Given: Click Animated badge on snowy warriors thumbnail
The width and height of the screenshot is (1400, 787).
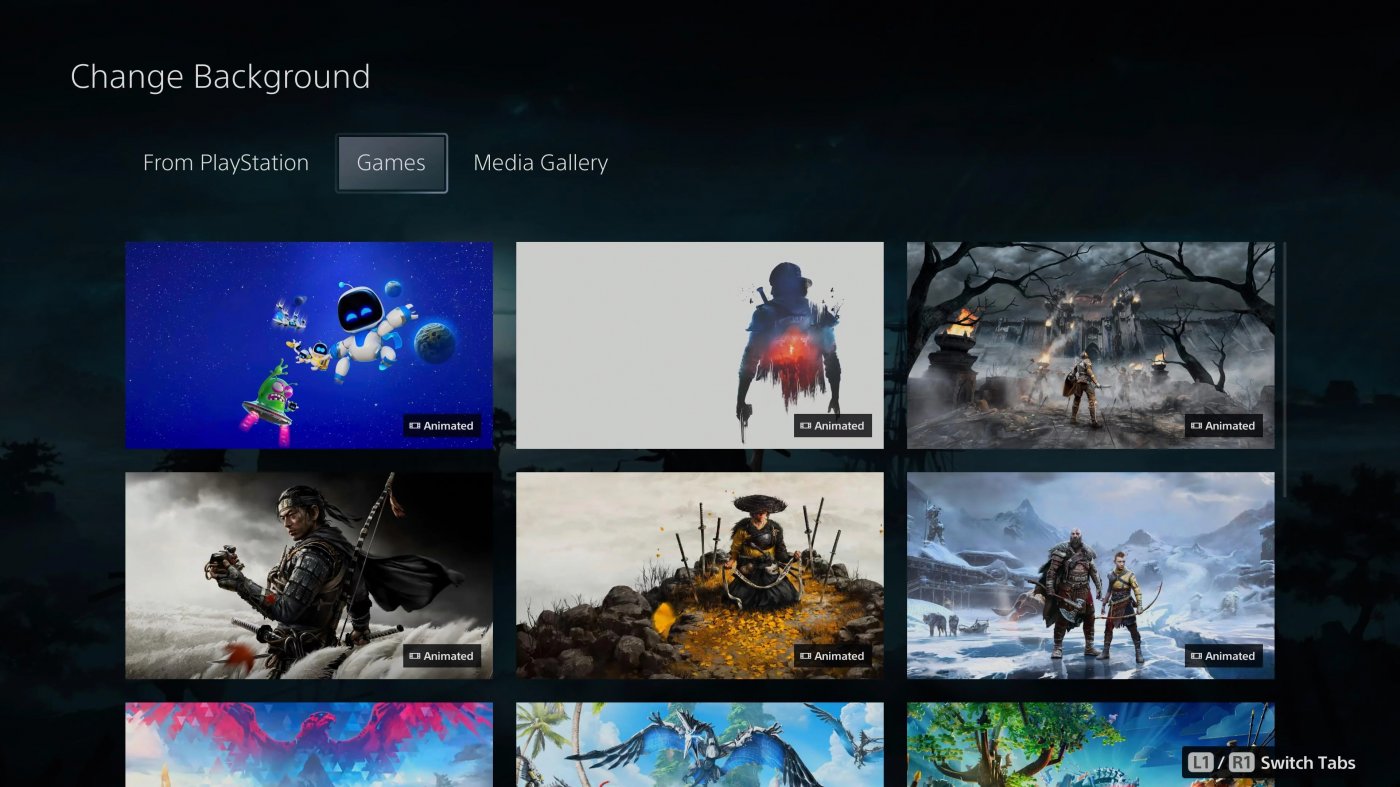Looking at the screenshot, I should [1224, 657].
